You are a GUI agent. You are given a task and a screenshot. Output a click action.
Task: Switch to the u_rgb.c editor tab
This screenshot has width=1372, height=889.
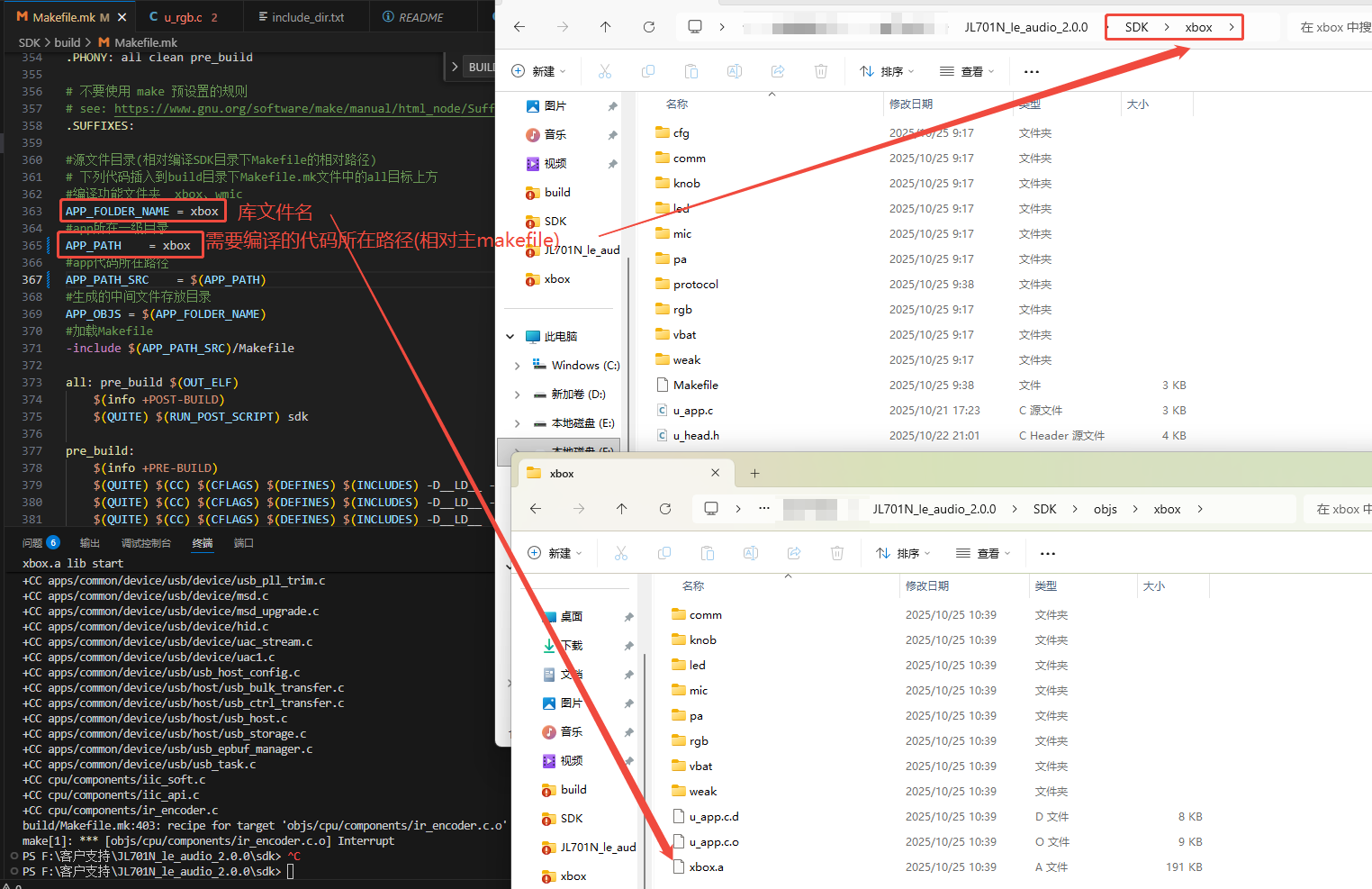(x=184, y=17)
